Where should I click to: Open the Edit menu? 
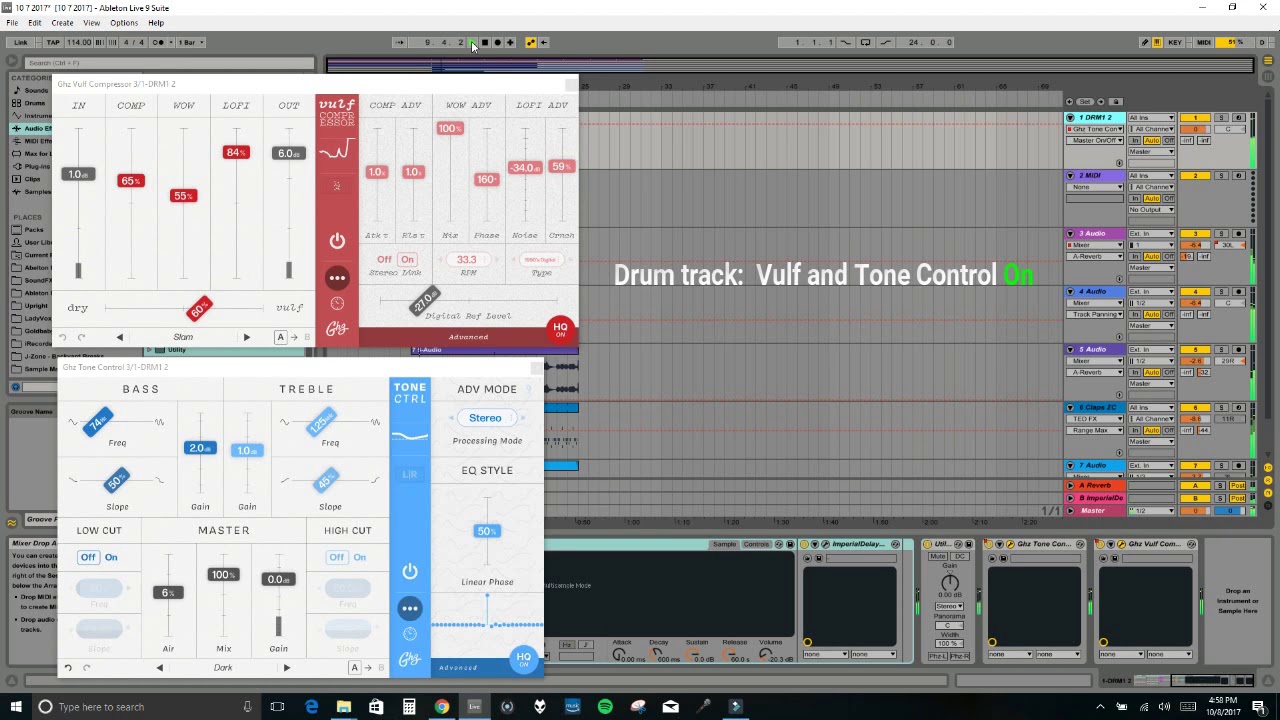(x=35, y=23)
